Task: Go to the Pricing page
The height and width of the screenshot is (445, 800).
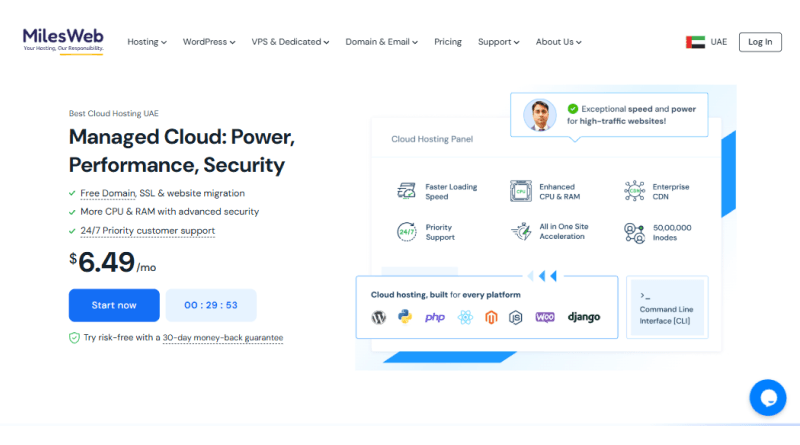Action: tap(448, 42)
